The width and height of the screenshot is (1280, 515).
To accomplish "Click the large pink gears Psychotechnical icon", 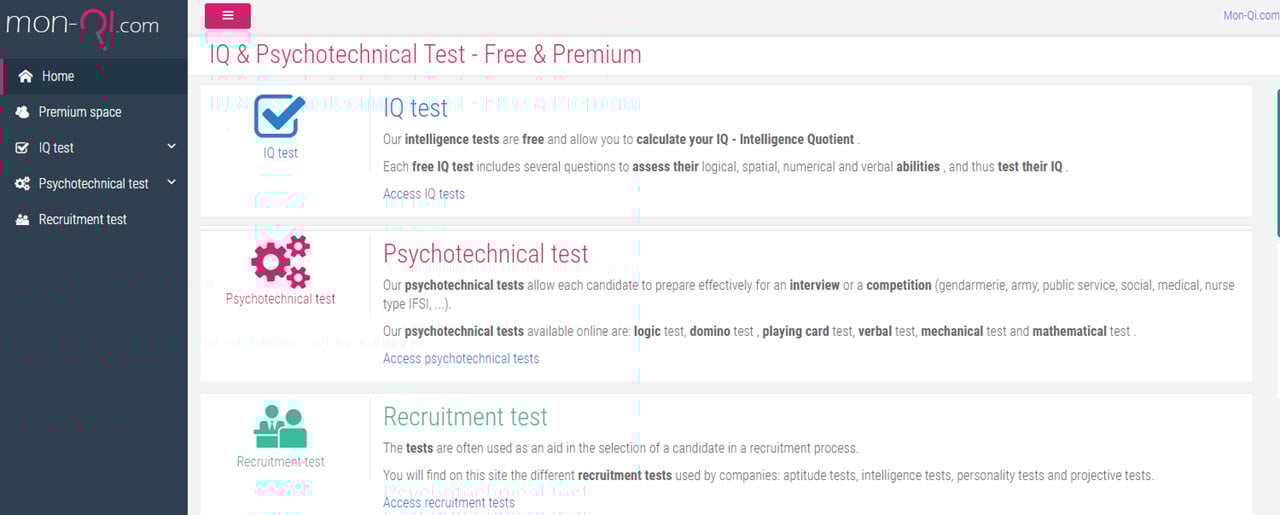I will point(281,261).
